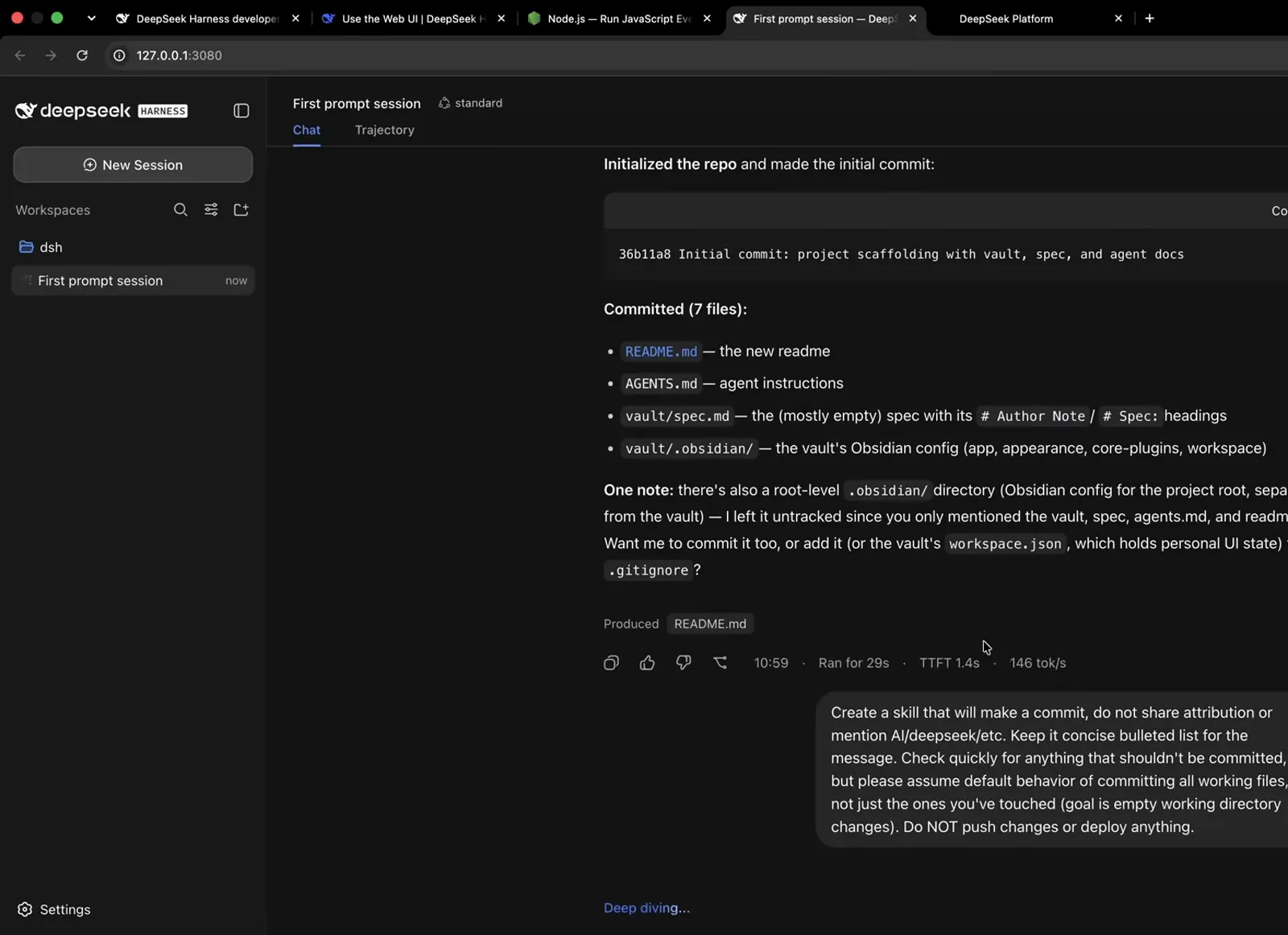
Task: Open Settings in the sidebar
Action: [x=54, y=909]
